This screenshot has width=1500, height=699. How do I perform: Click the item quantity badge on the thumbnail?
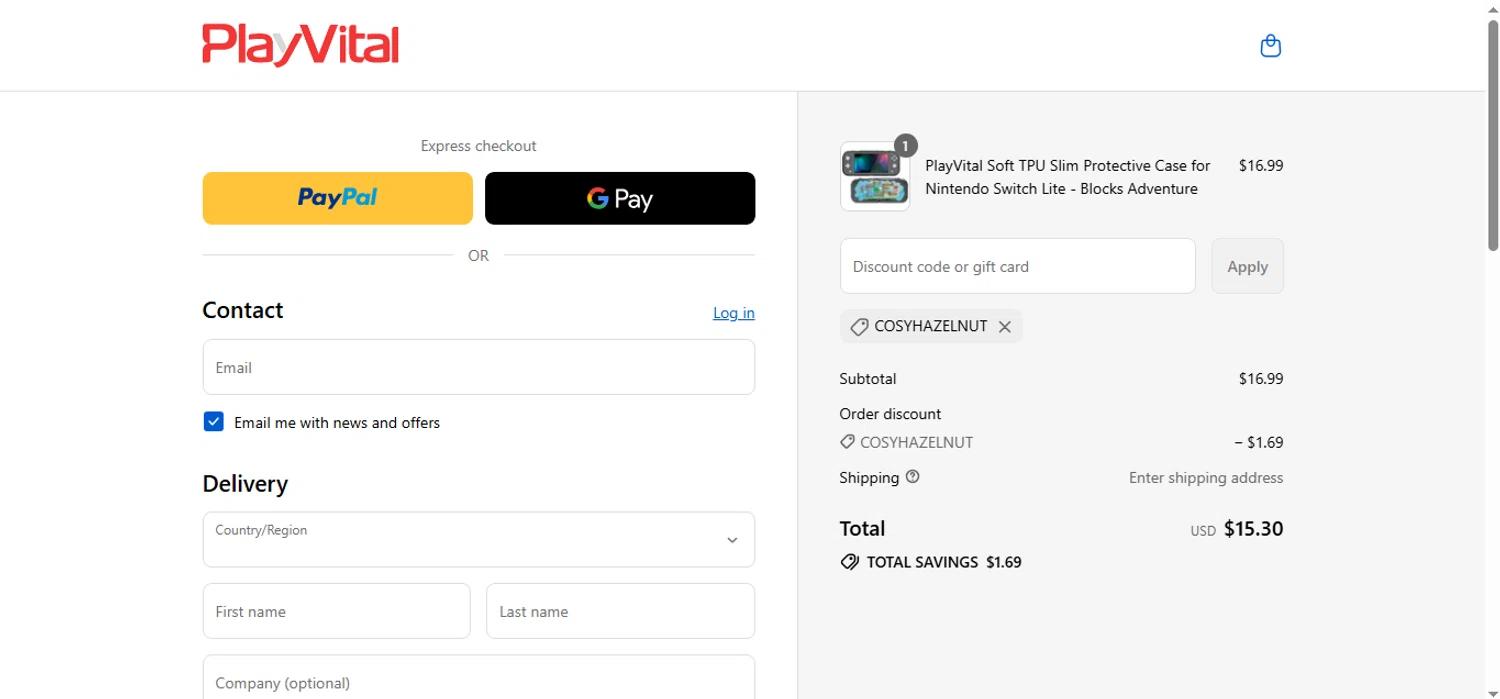(x=905, y=146)
